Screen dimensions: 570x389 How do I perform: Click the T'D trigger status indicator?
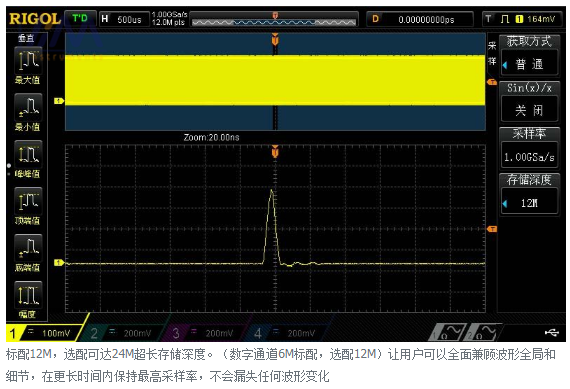tap(80, 19)
